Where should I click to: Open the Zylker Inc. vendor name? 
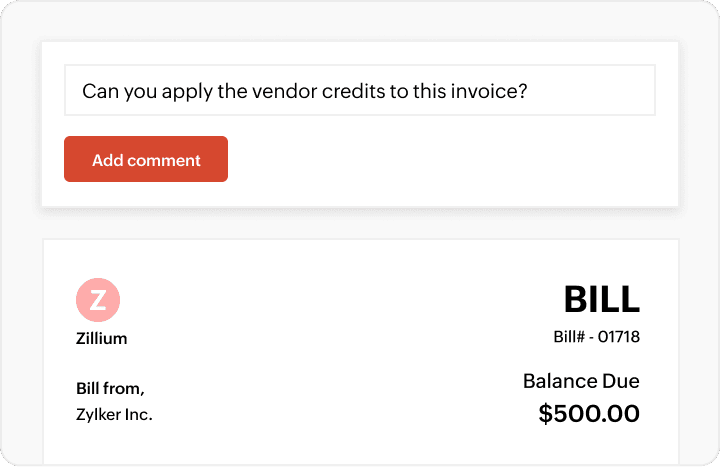coord(114,413)
